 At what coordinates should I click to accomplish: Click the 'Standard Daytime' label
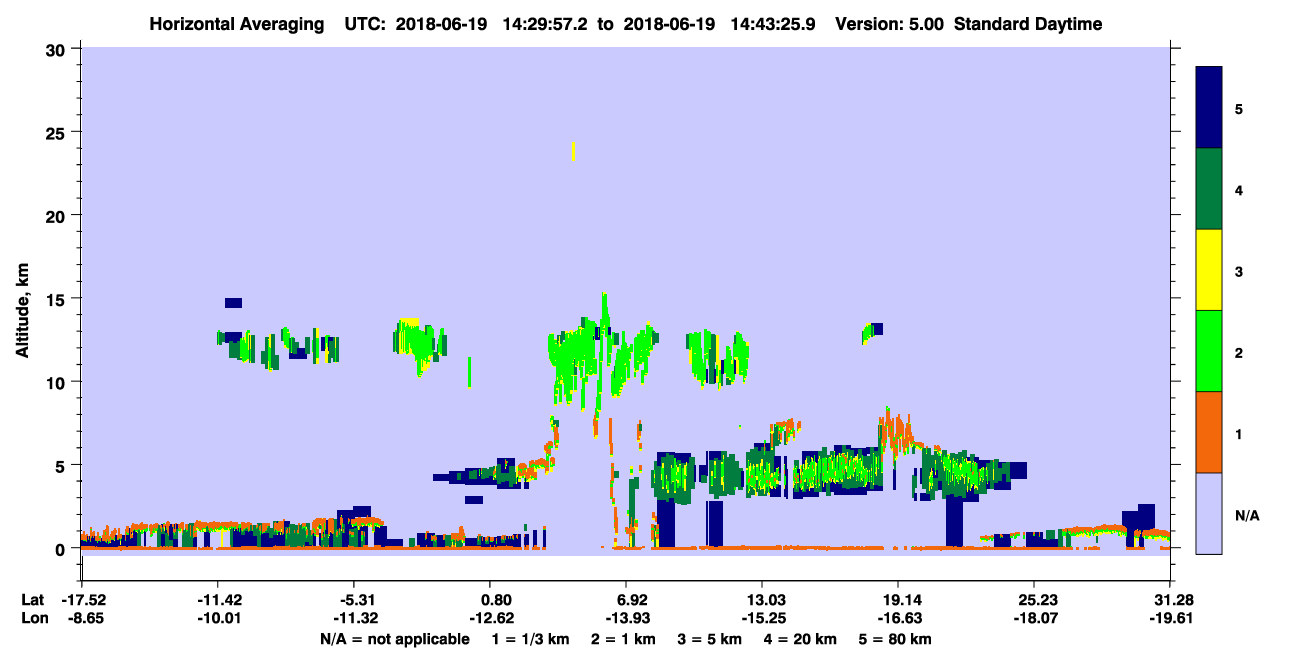pyautogui.click(x=1028, y=24)
